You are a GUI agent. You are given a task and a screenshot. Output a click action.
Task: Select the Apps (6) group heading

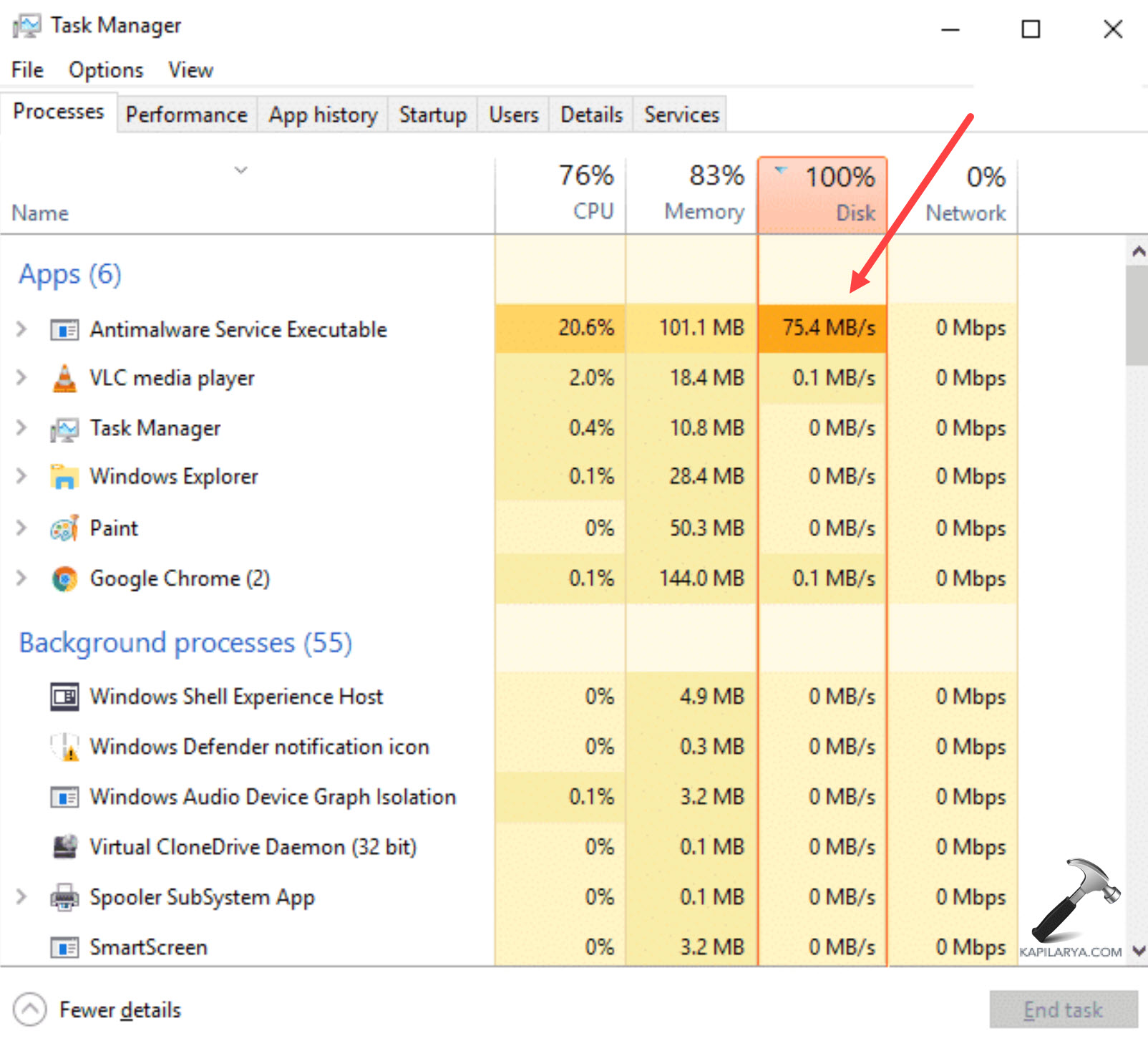pos(70,274)
